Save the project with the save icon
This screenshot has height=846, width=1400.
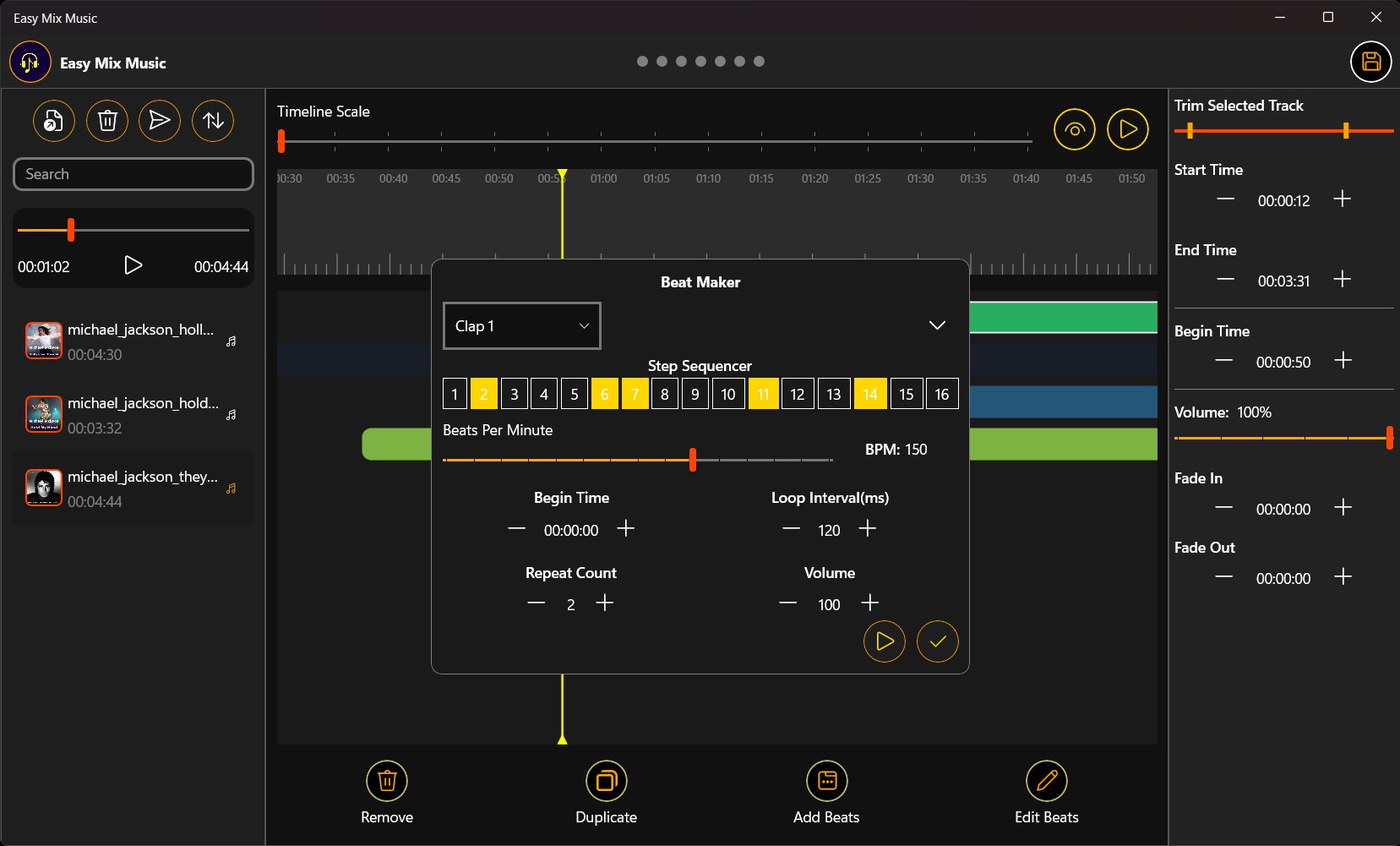tap(1370, 62)
